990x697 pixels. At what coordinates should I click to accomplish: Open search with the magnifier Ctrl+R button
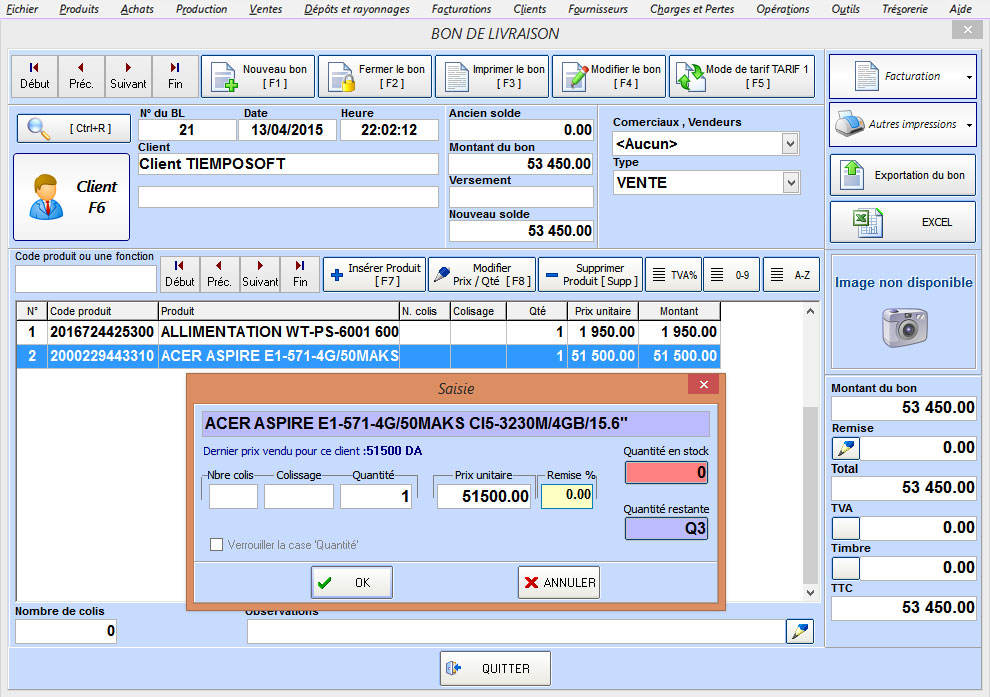pos(74,129)
